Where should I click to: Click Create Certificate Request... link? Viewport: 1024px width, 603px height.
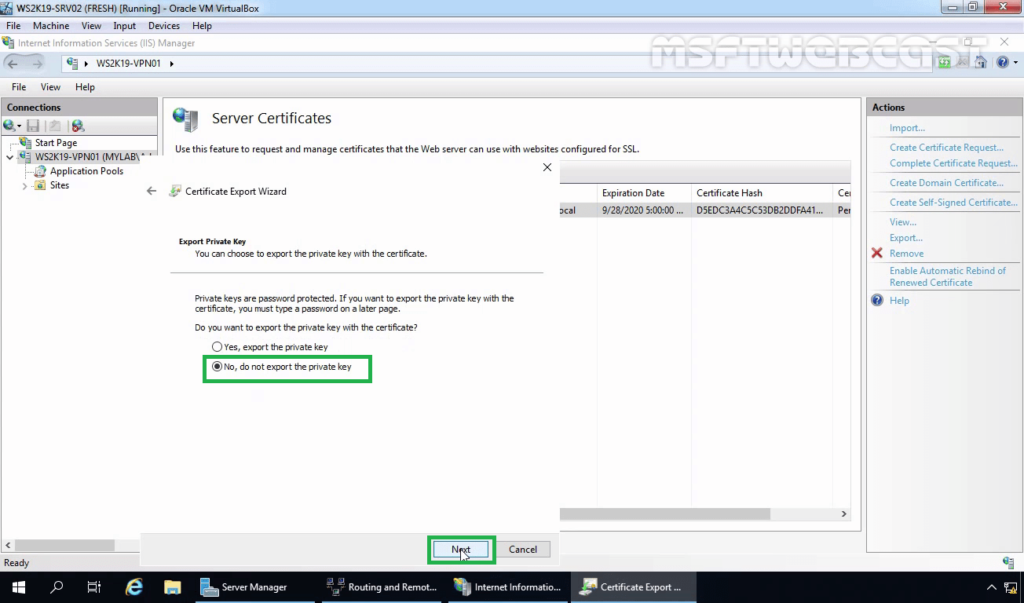(946, 148)
